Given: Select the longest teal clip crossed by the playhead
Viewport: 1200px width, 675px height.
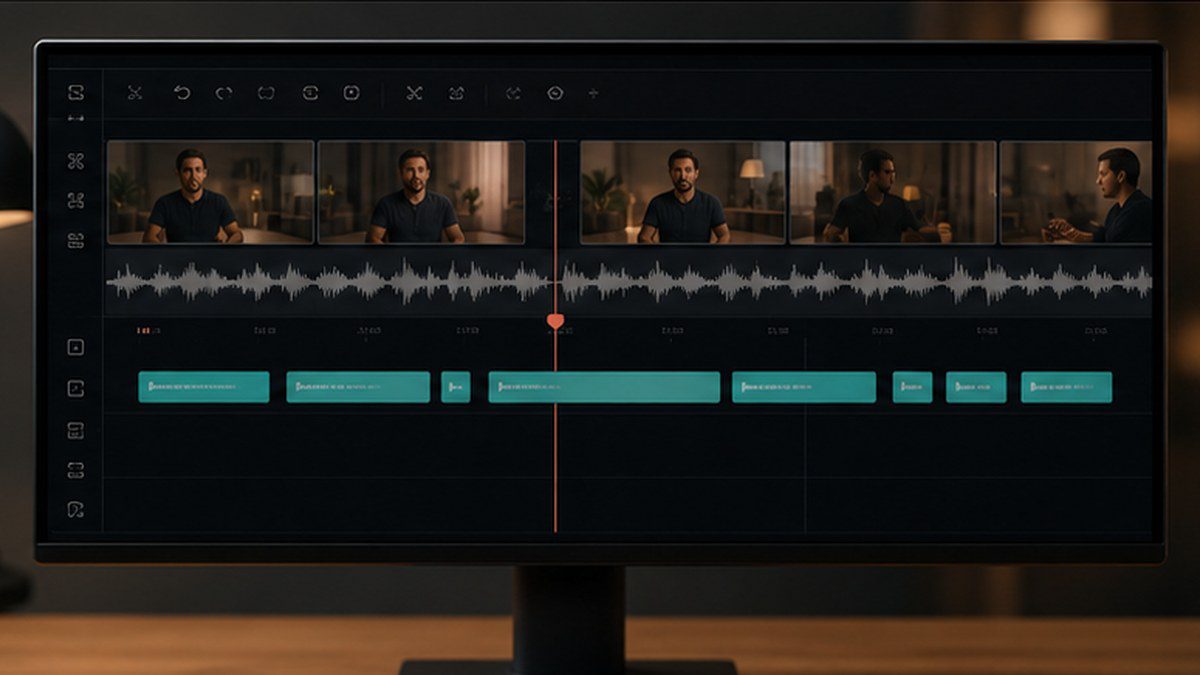Looking at the screenshot, I should 604,387.
